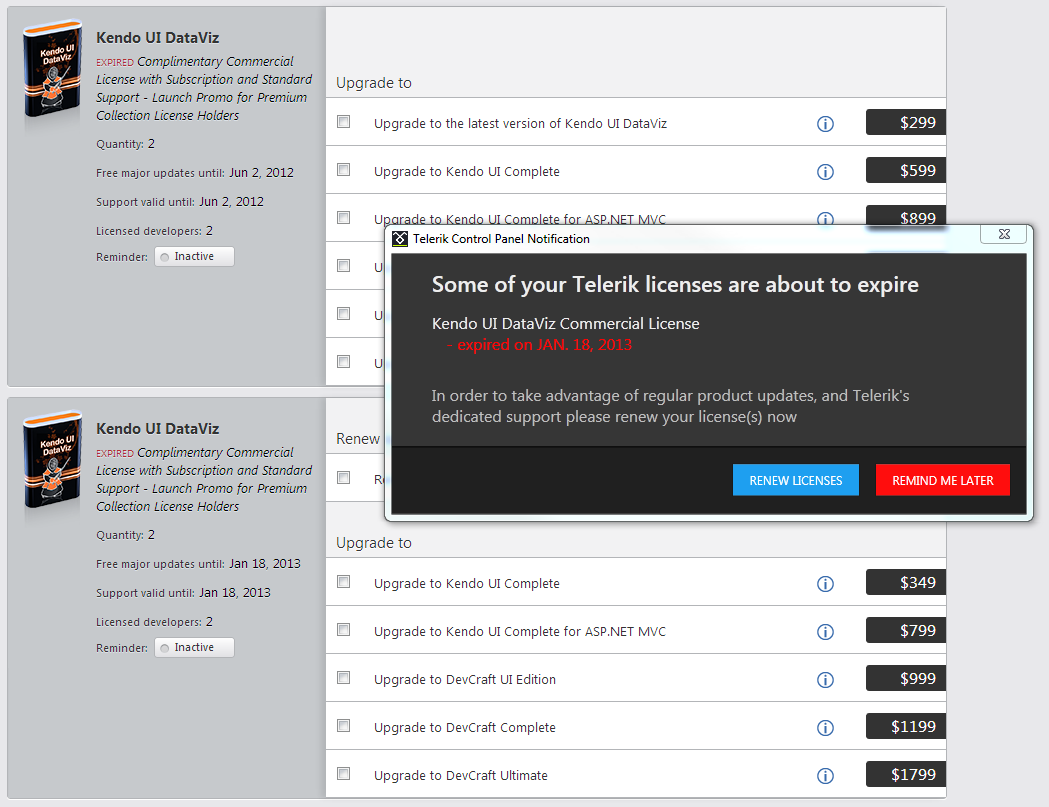Tick the checkbox under the Renew heading
The height and width of the screenshot is (807, 1049).
tap(344, 478)
